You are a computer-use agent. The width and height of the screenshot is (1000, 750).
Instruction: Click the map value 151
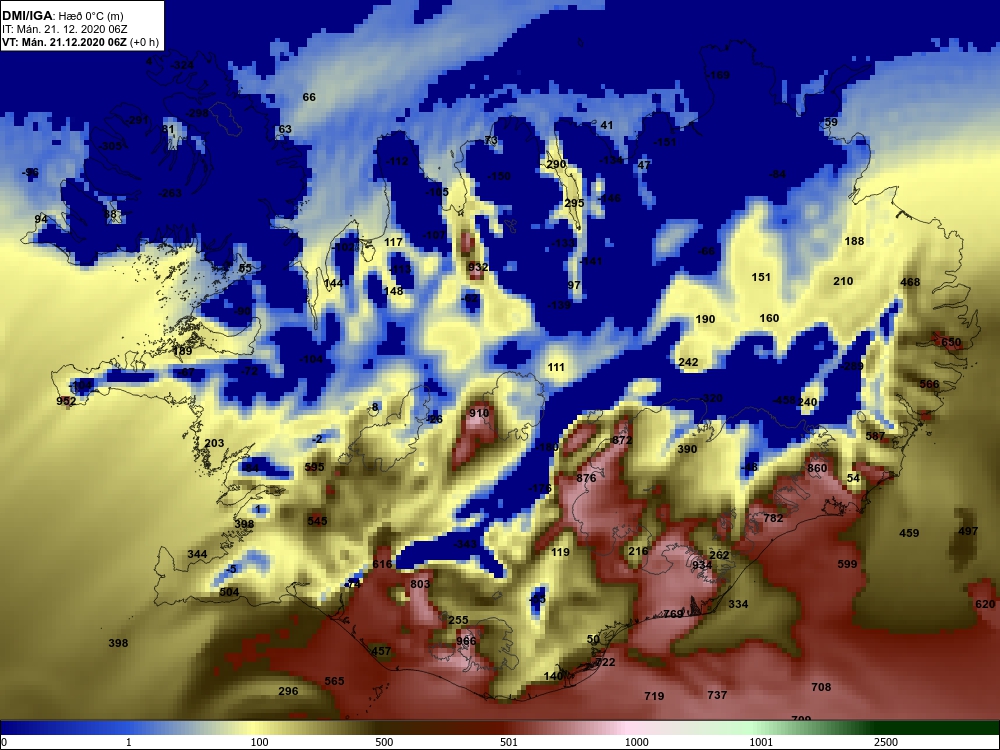[x=761, y=277]
